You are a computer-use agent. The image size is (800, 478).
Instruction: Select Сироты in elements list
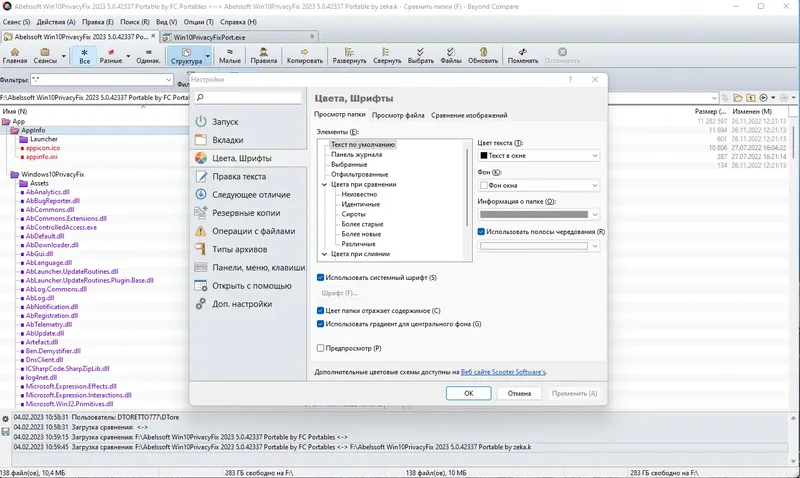[x=354, y=214]
